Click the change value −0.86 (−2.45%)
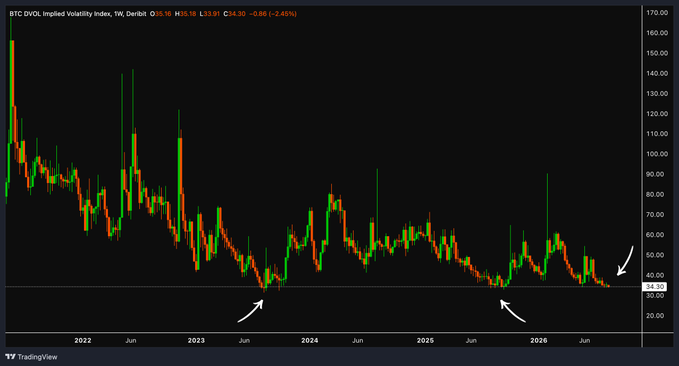 tap(273, 14)
